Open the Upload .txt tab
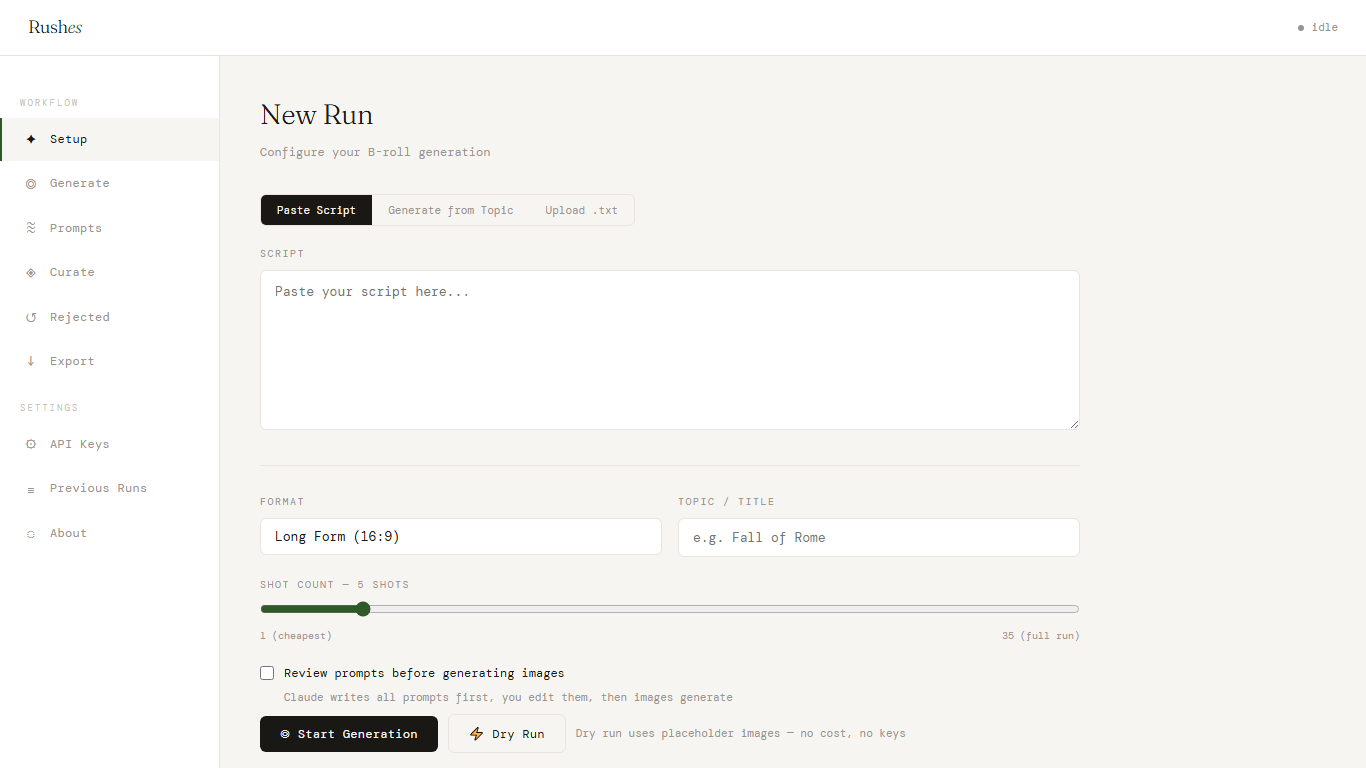1366x768 pixels. pyautogui.click(x=581, y=210)
